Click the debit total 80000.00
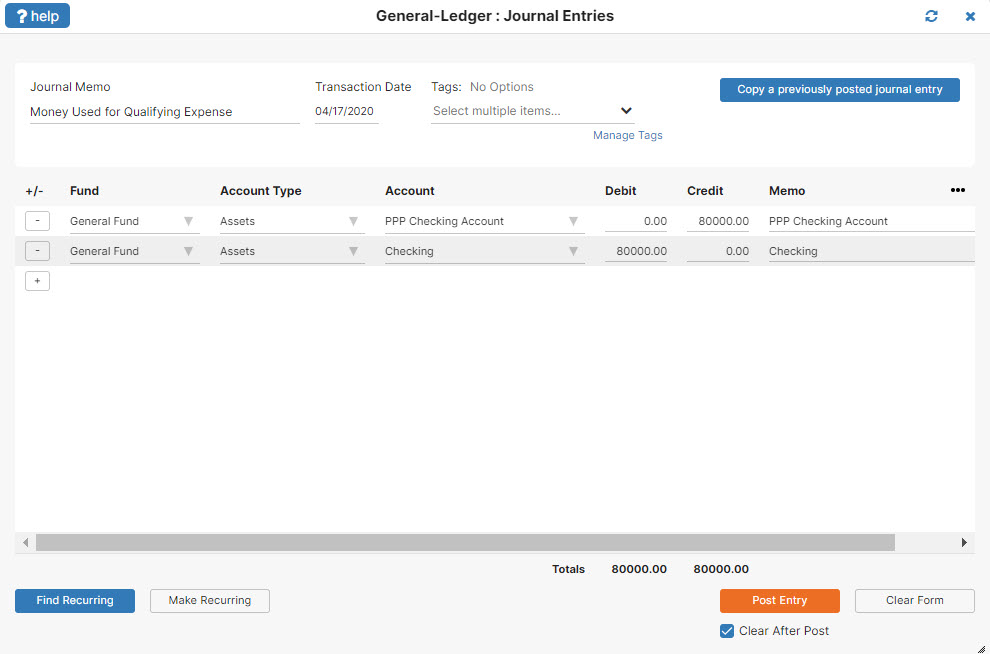The width and height of the screenshot is (990, 654). 639,569
